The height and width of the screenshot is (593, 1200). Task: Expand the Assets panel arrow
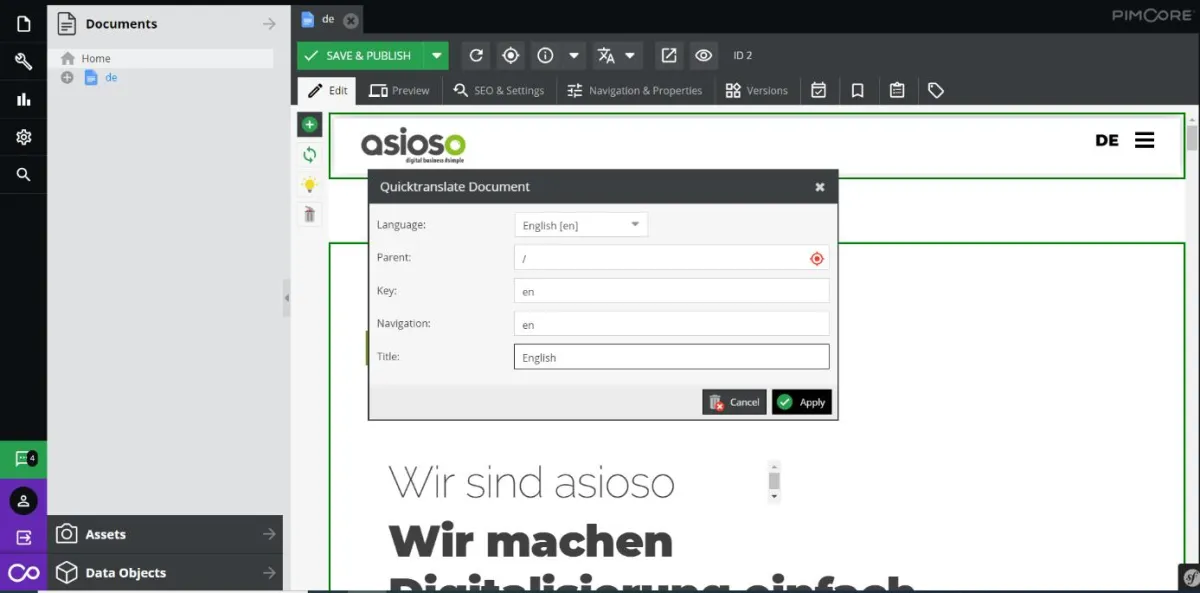tap(268, 535)
